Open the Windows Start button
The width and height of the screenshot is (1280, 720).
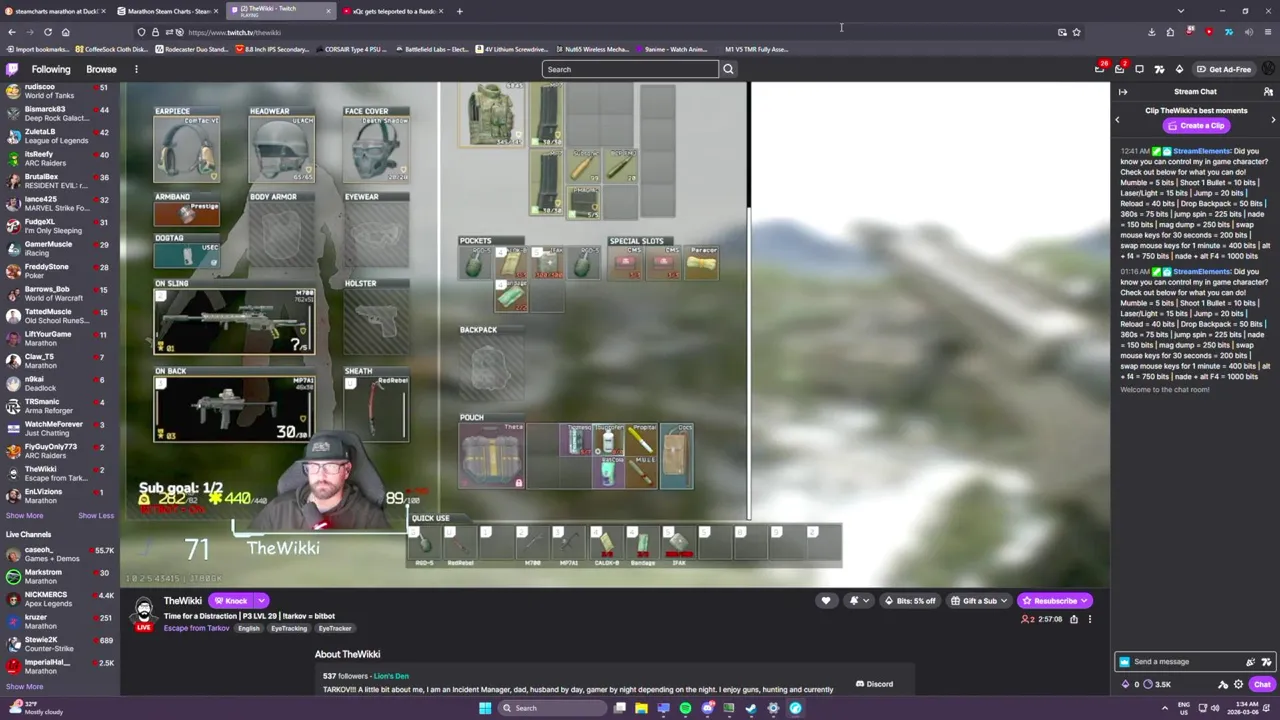[x=485, y=708]
